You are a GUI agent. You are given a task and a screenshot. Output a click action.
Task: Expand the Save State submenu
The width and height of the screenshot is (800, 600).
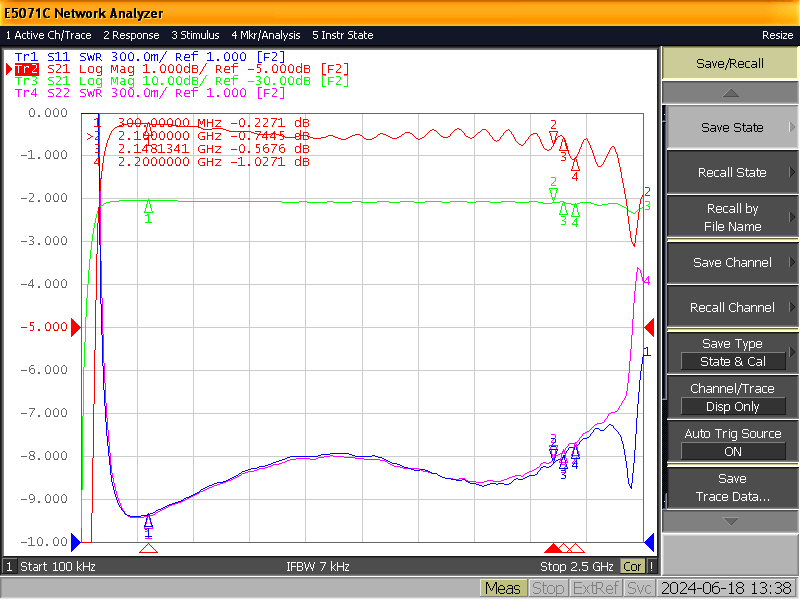(x=732, y=128)
